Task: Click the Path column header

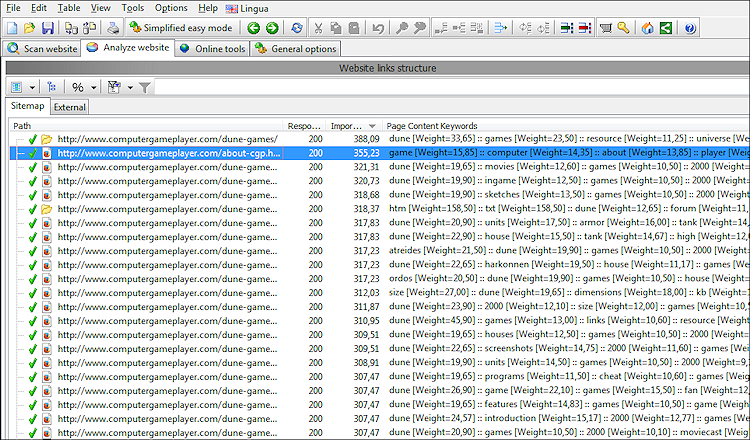Action: [146, 126]
